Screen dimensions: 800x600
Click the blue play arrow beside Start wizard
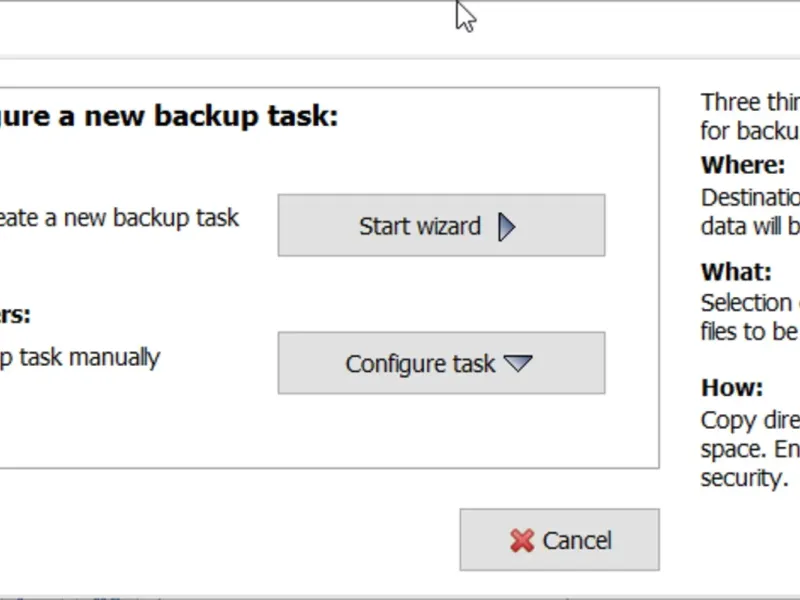coord(506,227)
